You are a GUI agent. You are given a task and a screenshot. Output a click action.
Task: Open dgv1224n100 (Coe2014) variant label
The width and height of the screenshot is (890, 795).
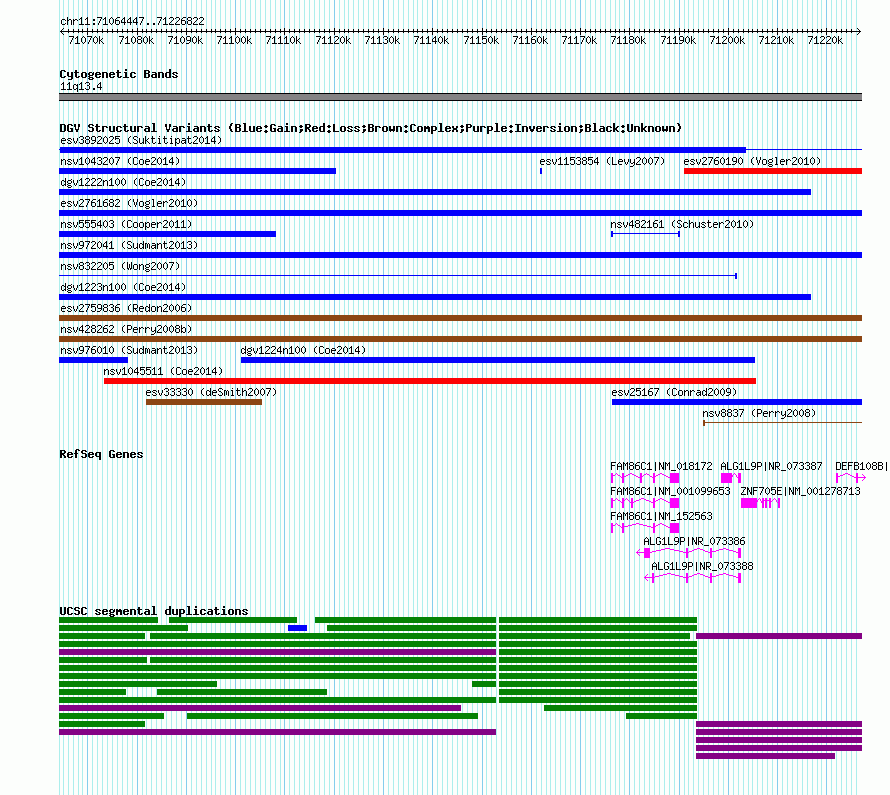[x=303, y=350]
